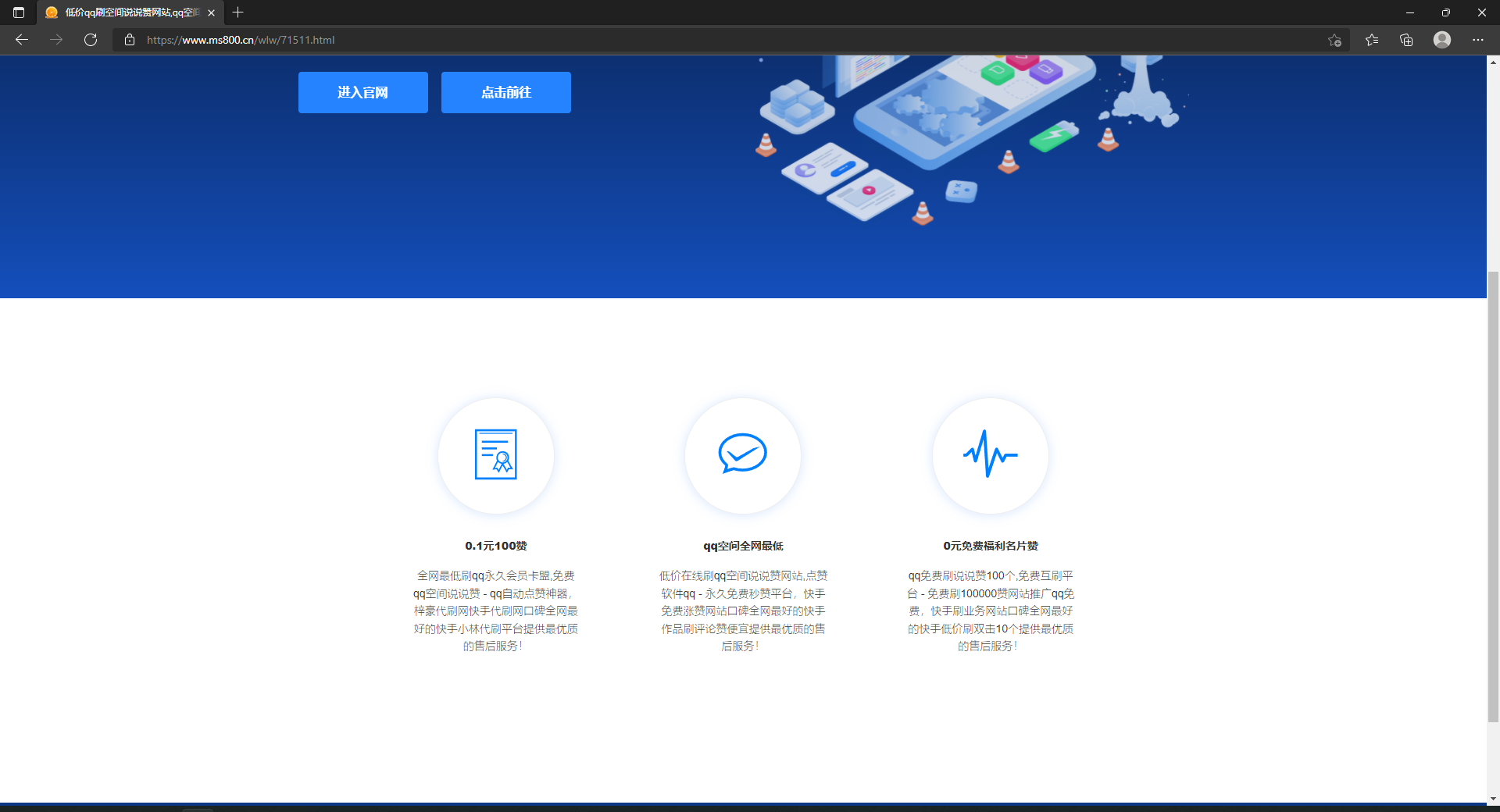Open the Collections icon

(x=1406, y=40)
